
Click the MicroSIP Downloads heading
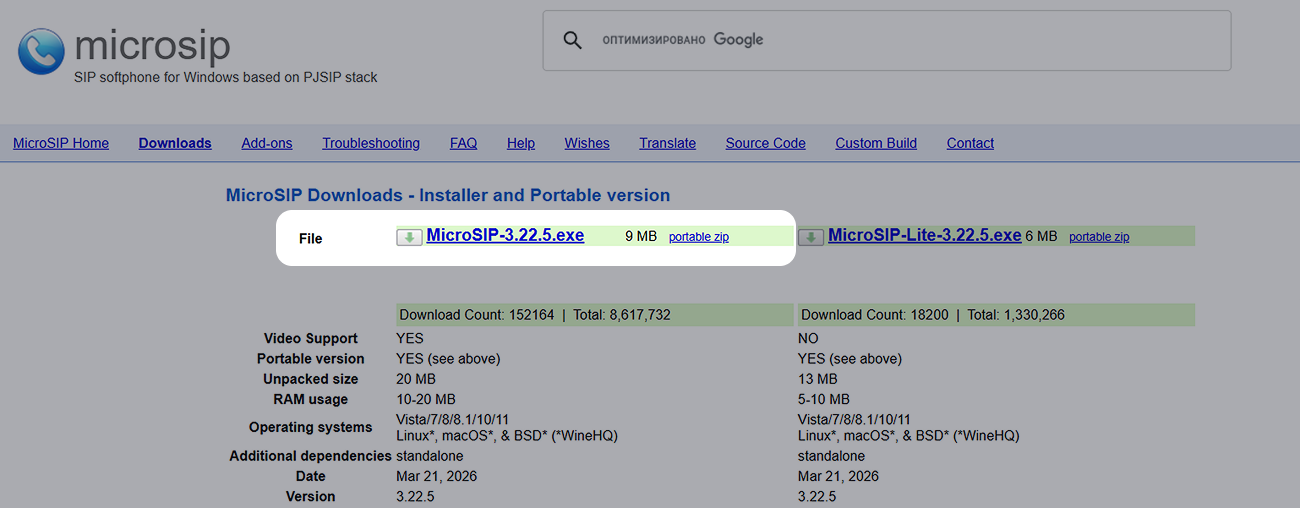(448, 195)
